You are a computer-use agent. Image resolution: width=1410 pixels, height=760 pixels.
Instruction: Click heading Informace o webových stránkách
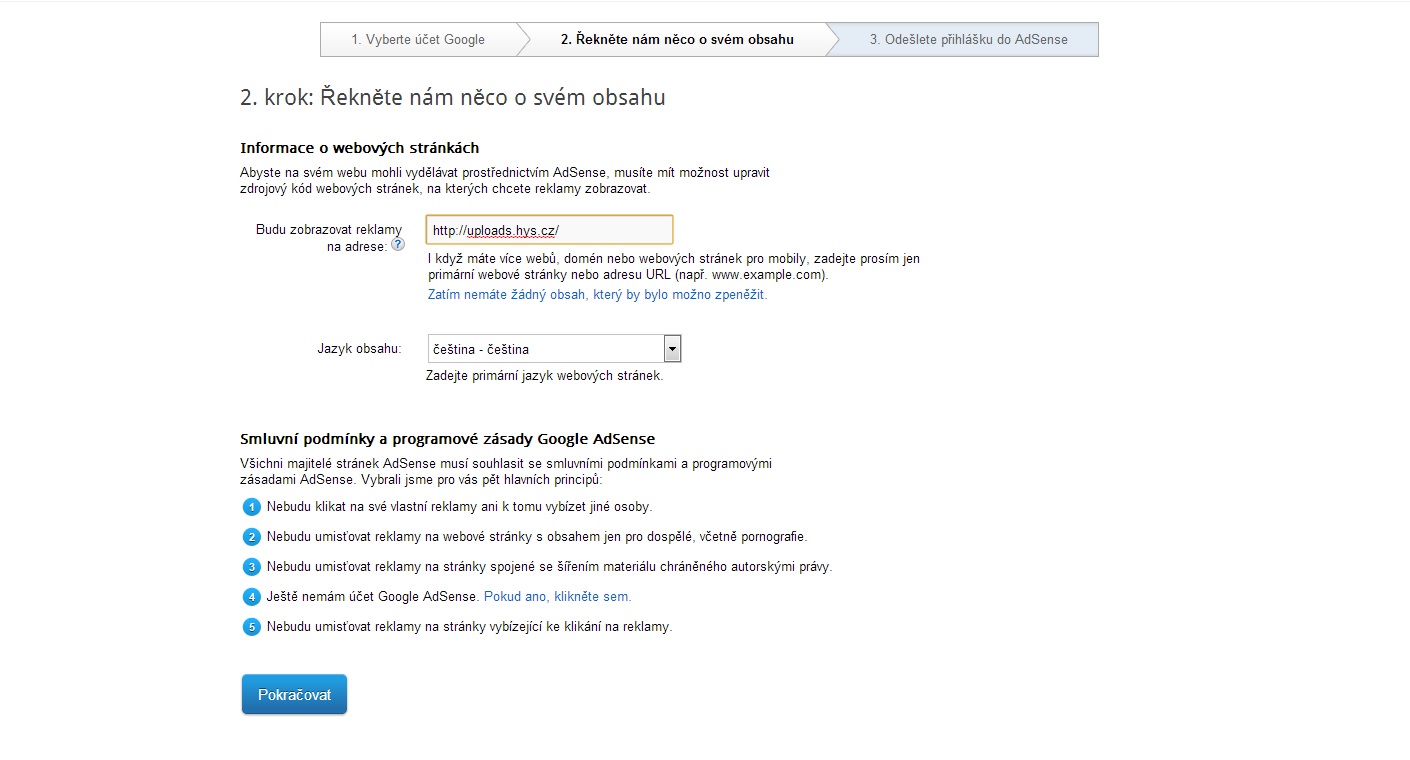coord(360,148)
